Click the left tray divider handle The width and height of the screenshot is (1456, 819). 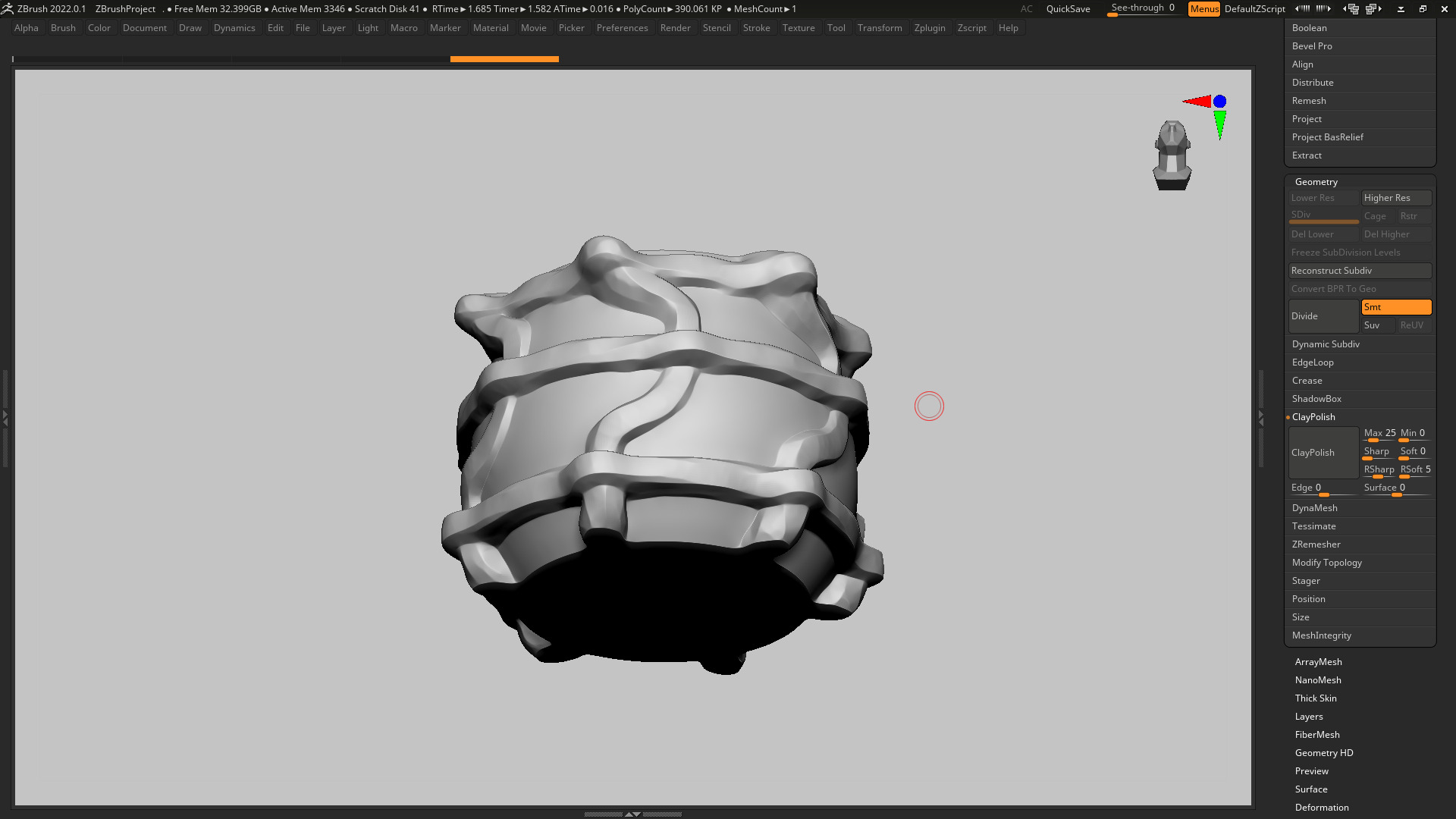tap(5, 417)
